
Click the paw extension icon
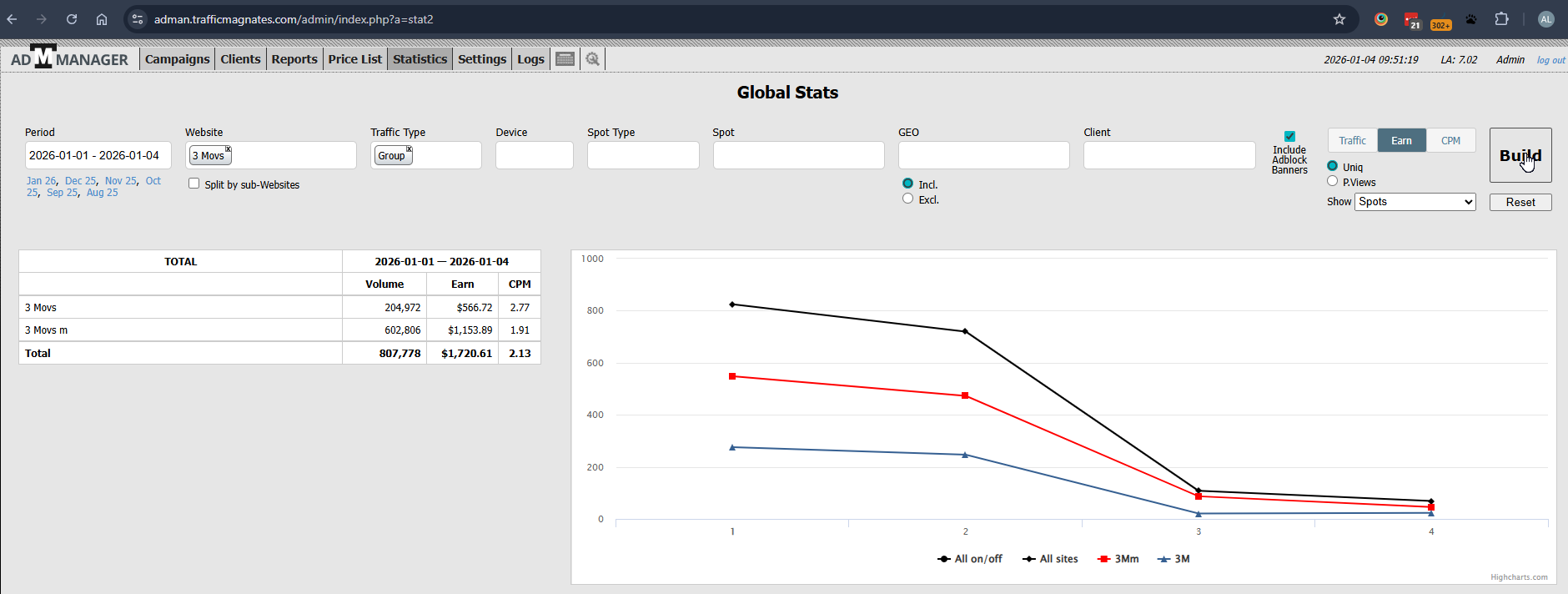pyautogui.click(x=1471, y=19)
